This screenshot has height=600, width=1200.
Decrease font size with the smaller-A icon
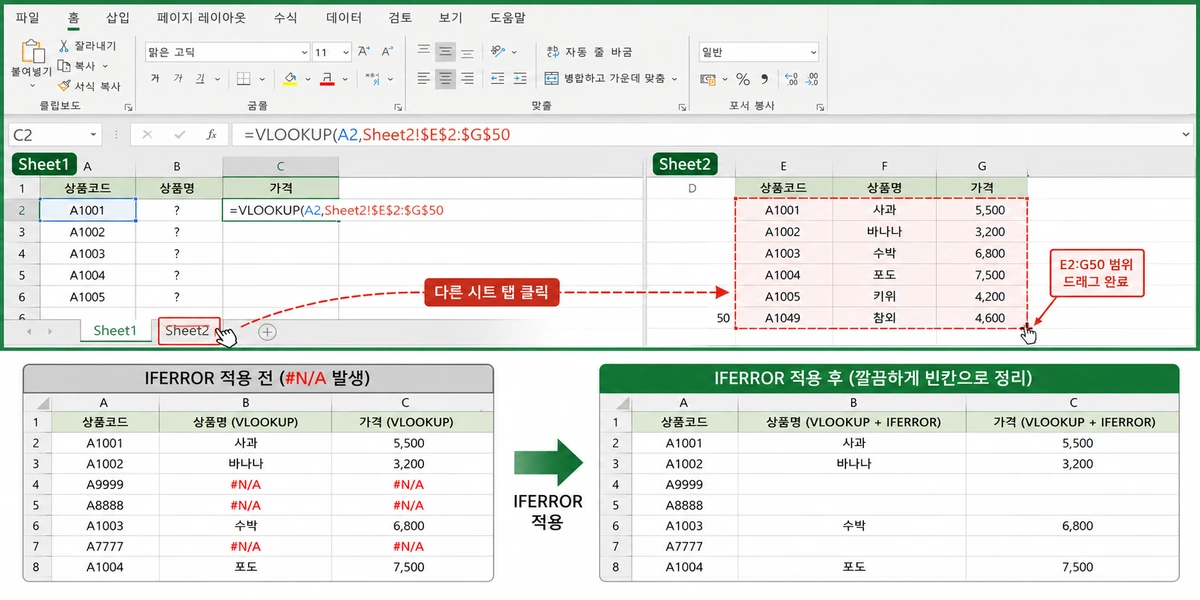(387, 52)
